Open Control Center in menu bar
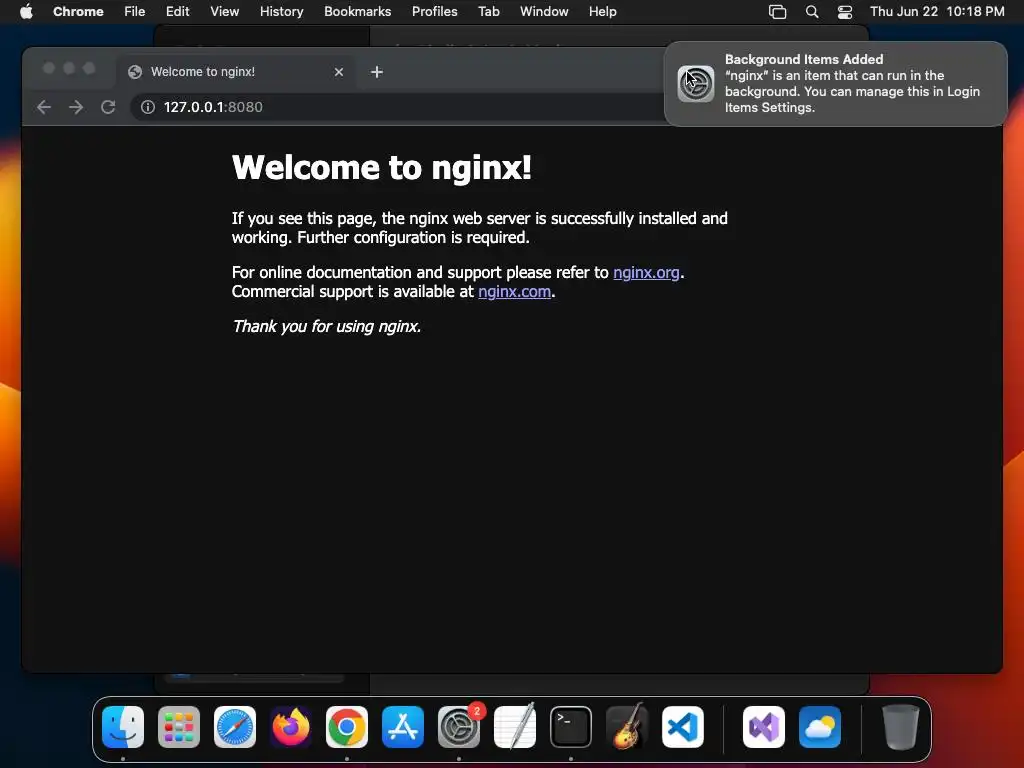 coord(845,12)
